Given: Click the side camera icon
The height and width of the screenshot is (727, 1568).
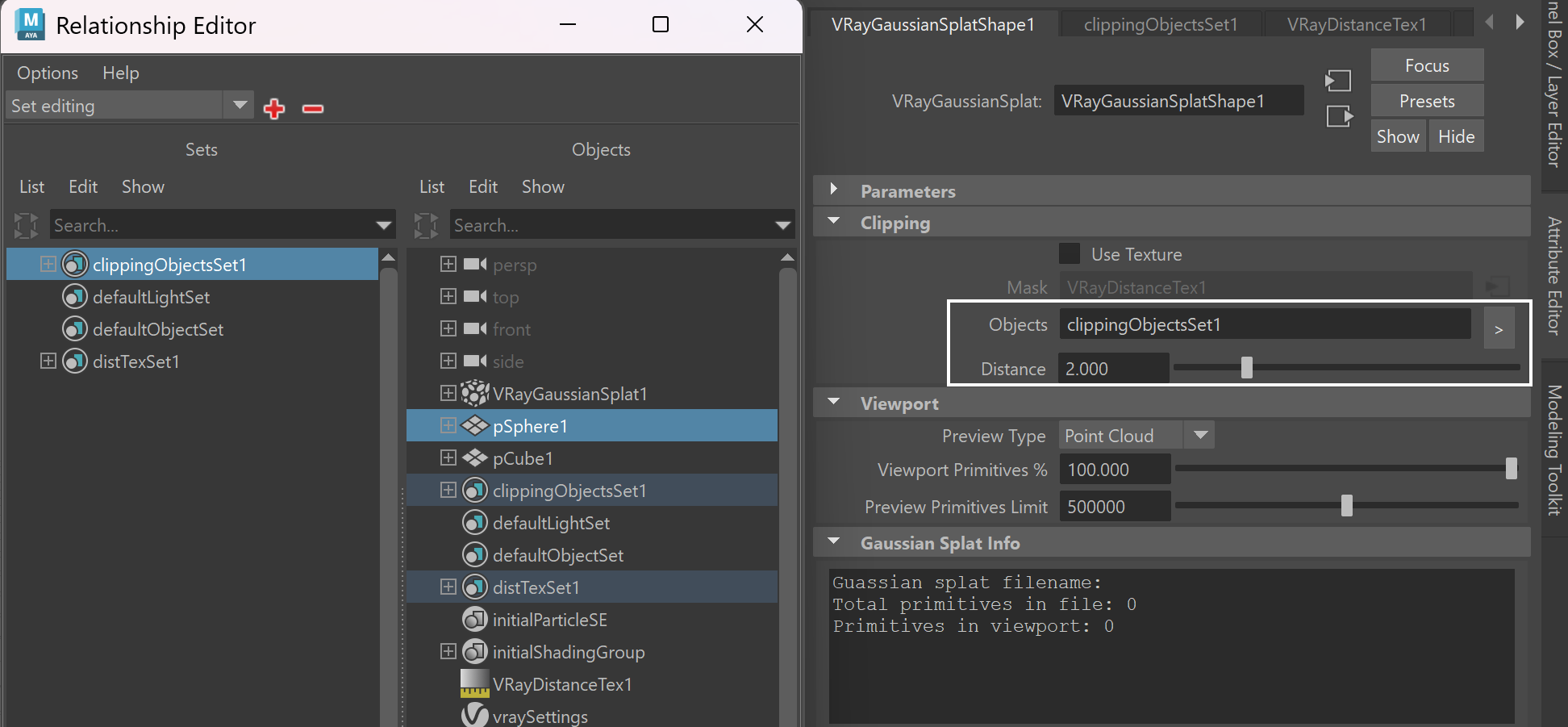Looking at the screenshot, I should (475, 361).
